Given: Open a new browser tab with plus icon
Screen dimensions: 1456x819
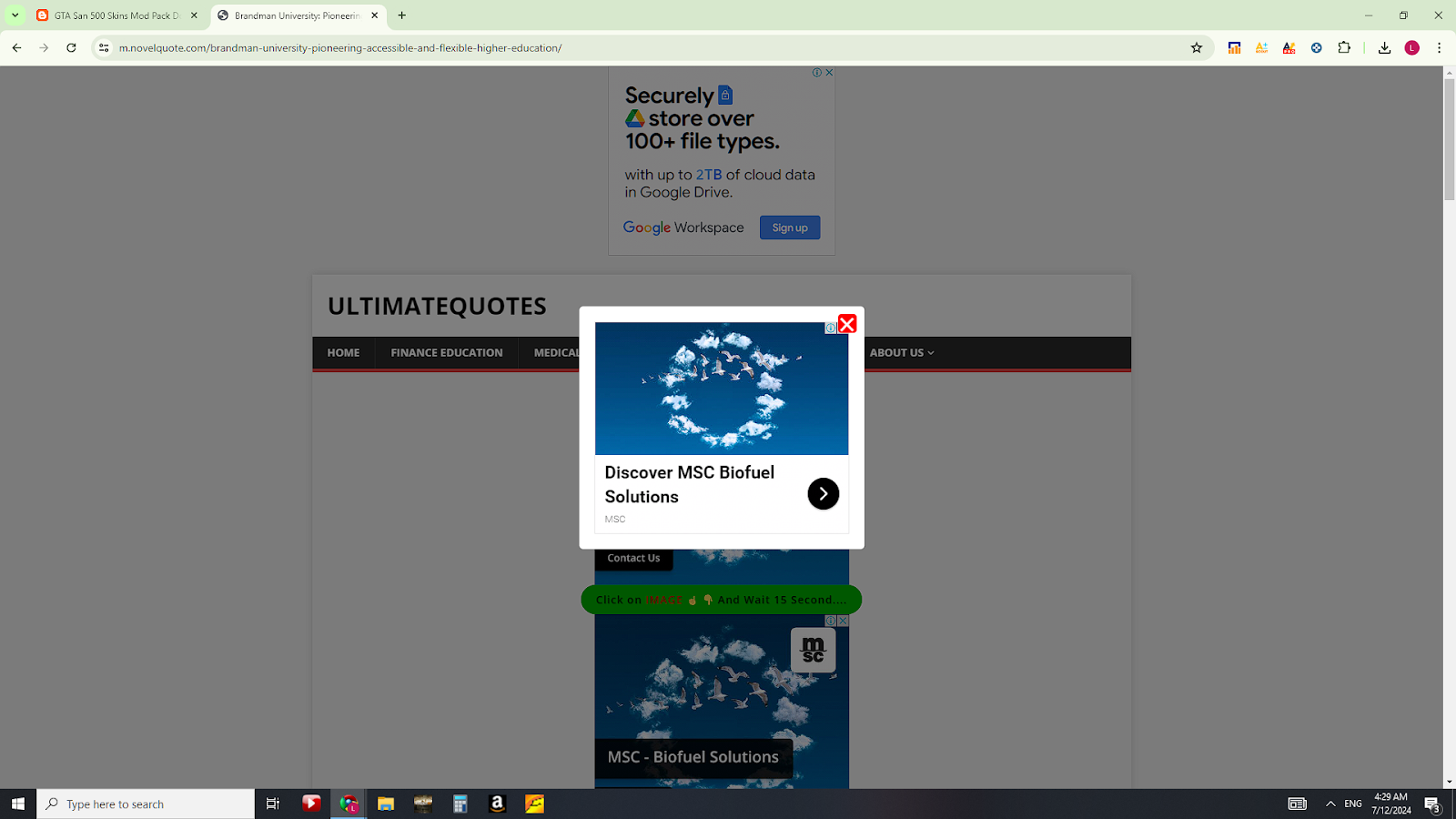Looking at the screenshot, I should click(x=402, y=15).
